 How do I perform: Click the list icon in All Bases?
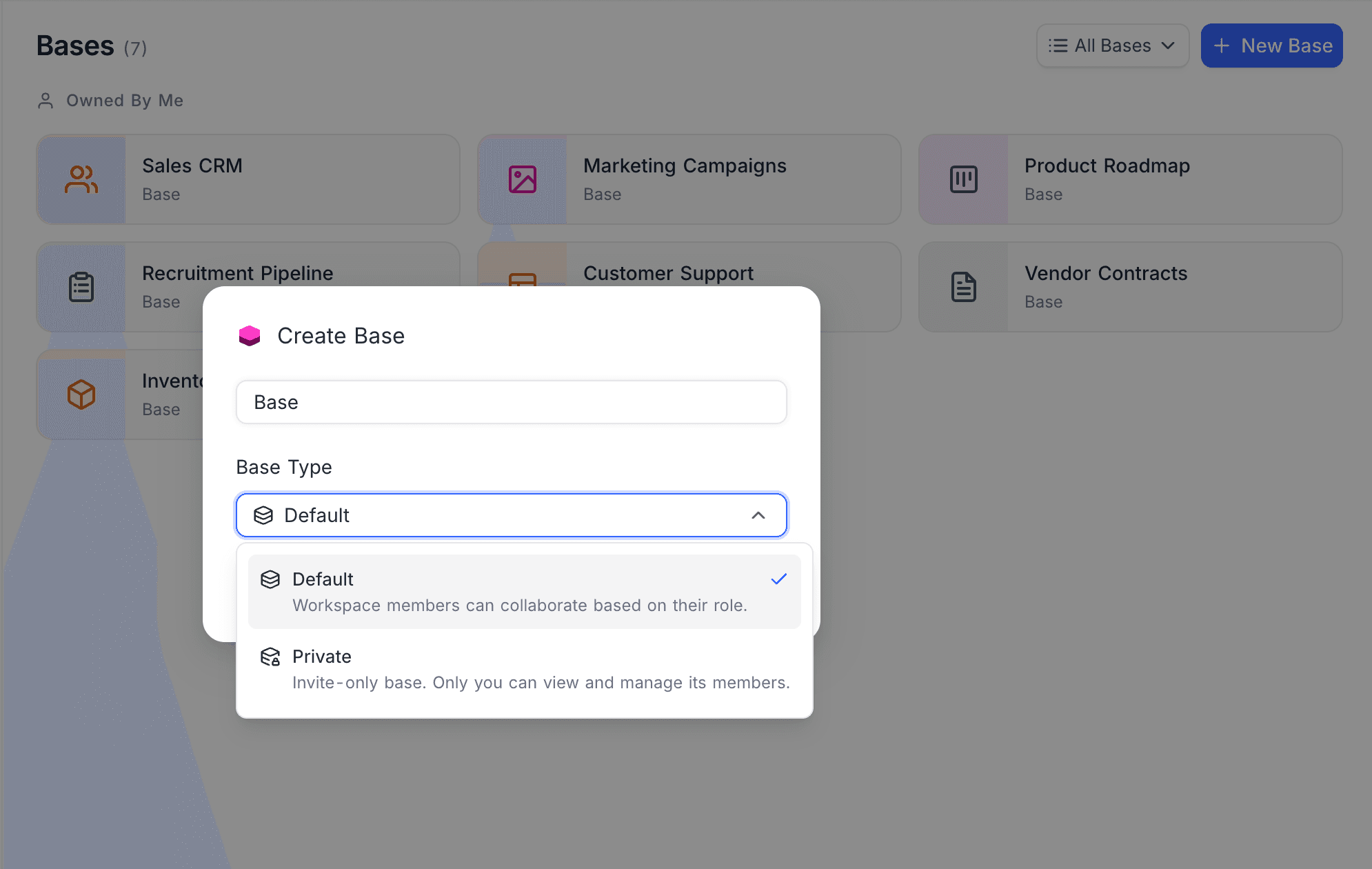coord(1058,46)
